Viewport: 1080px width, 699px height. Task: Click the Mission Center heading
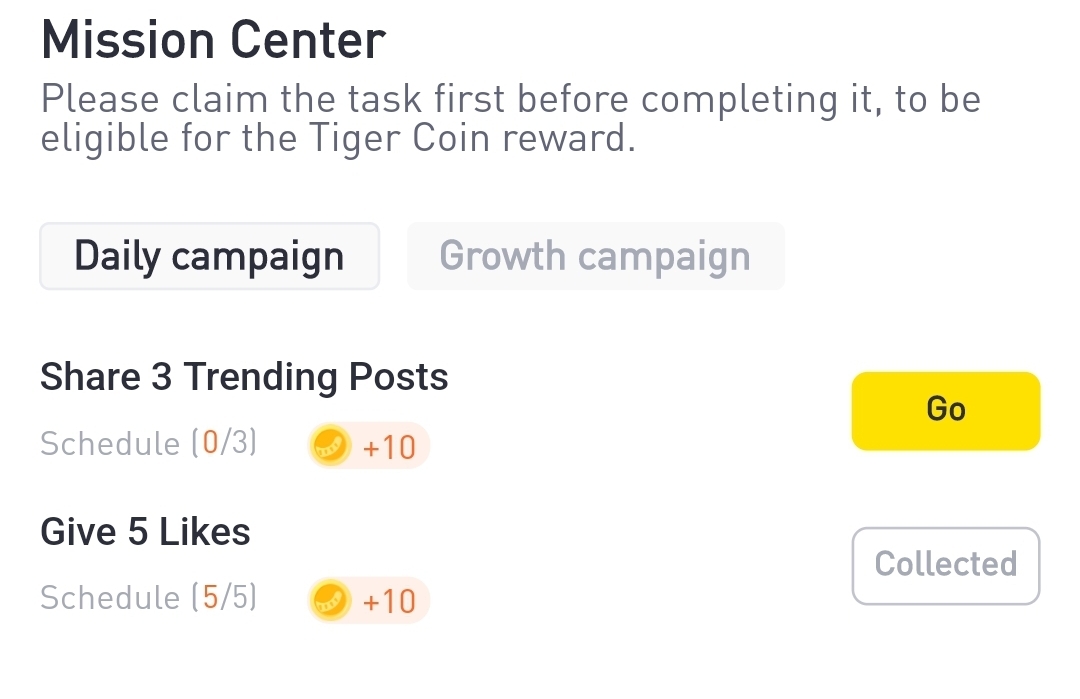click(x=212, y=41)
